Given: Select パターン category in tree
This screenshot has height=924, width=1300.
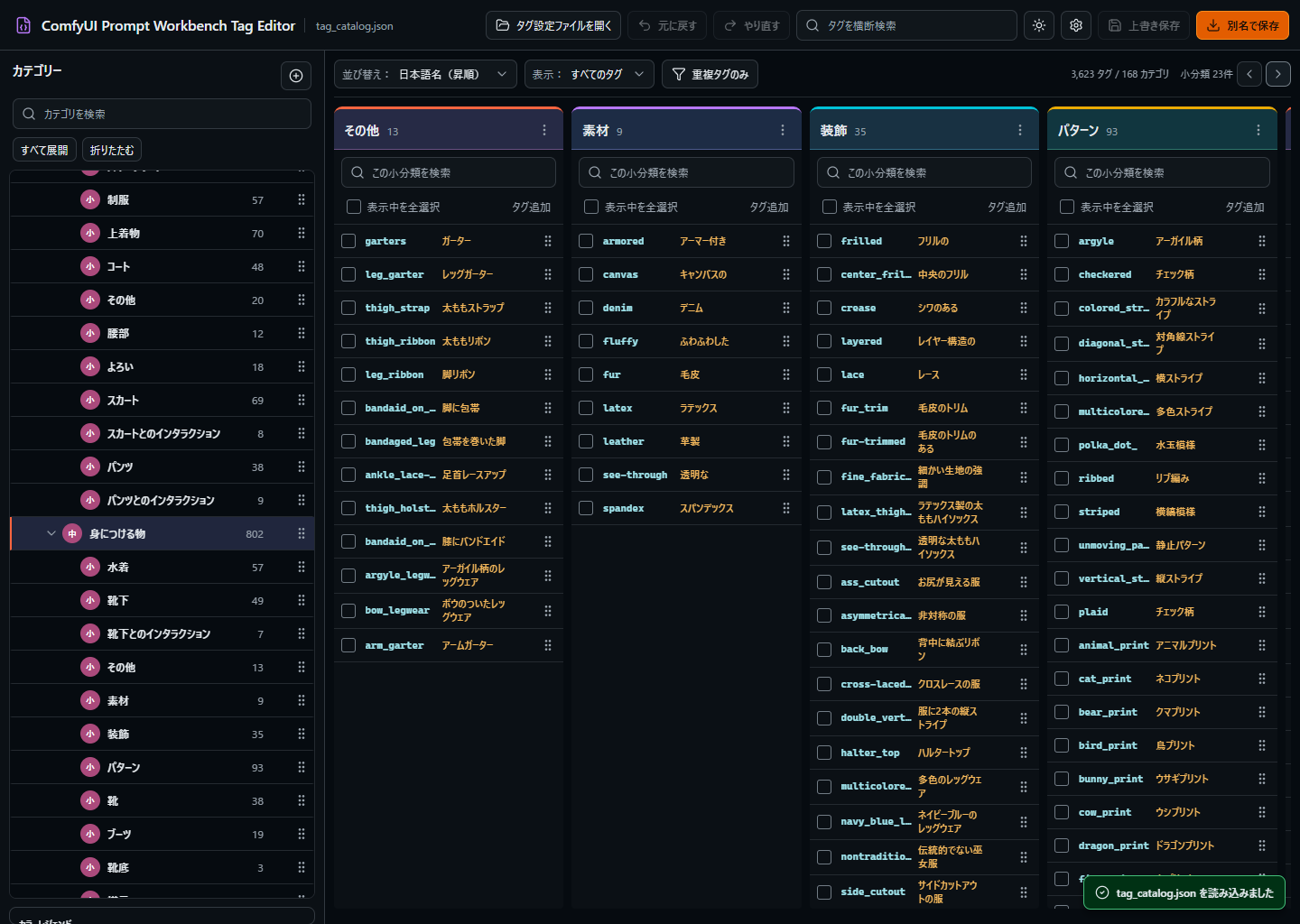Looking at the screenshot, I should (162, 767).
